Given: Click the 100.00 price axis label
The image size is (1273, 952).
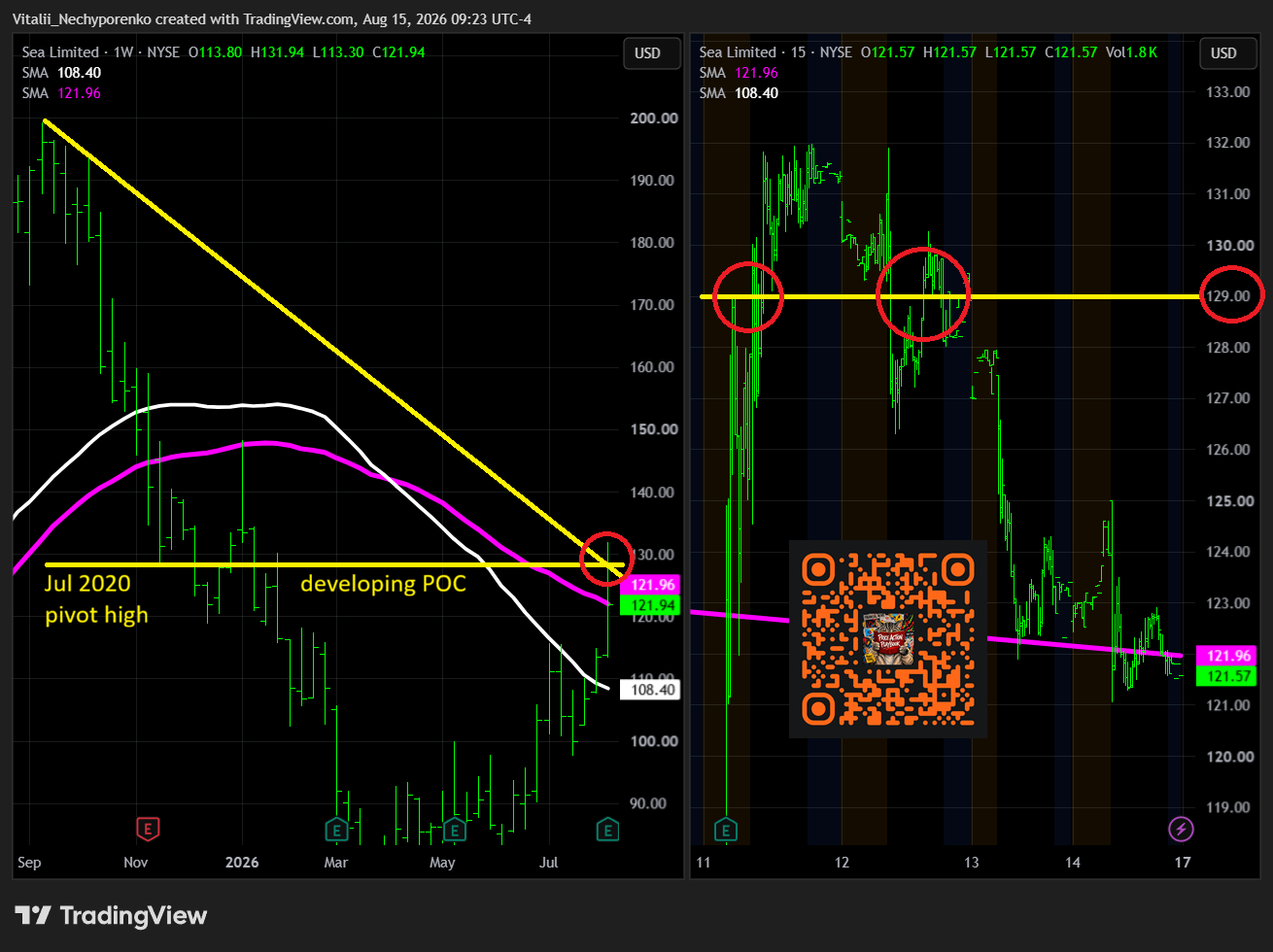Looking at the screenshot, I should pos(653,741).
